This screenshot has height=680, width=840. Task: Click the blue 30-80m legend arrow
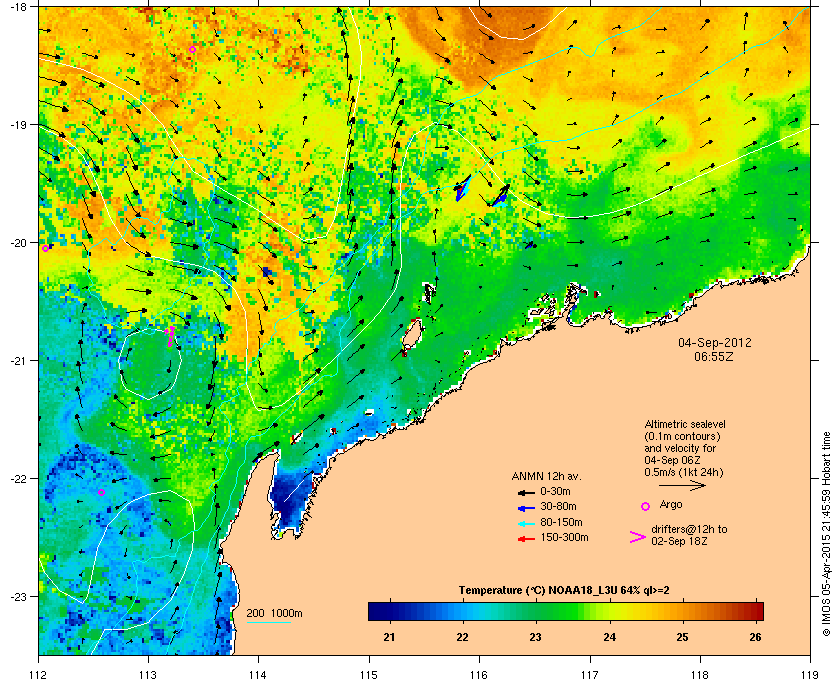(x=526, y=507)
